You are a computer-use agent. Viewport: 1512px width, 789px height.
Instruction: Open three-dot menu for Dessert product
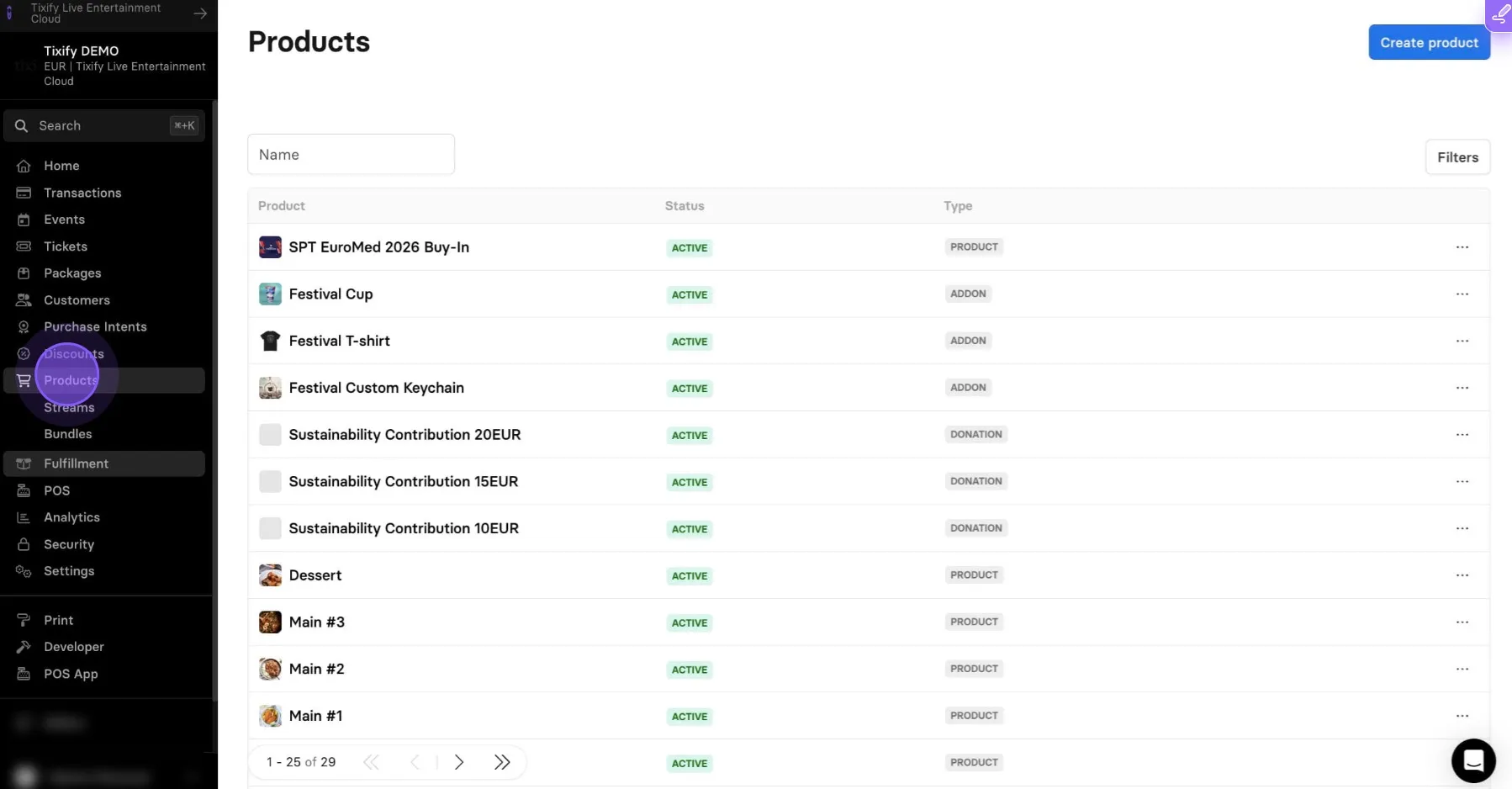tap(1462, 575)
